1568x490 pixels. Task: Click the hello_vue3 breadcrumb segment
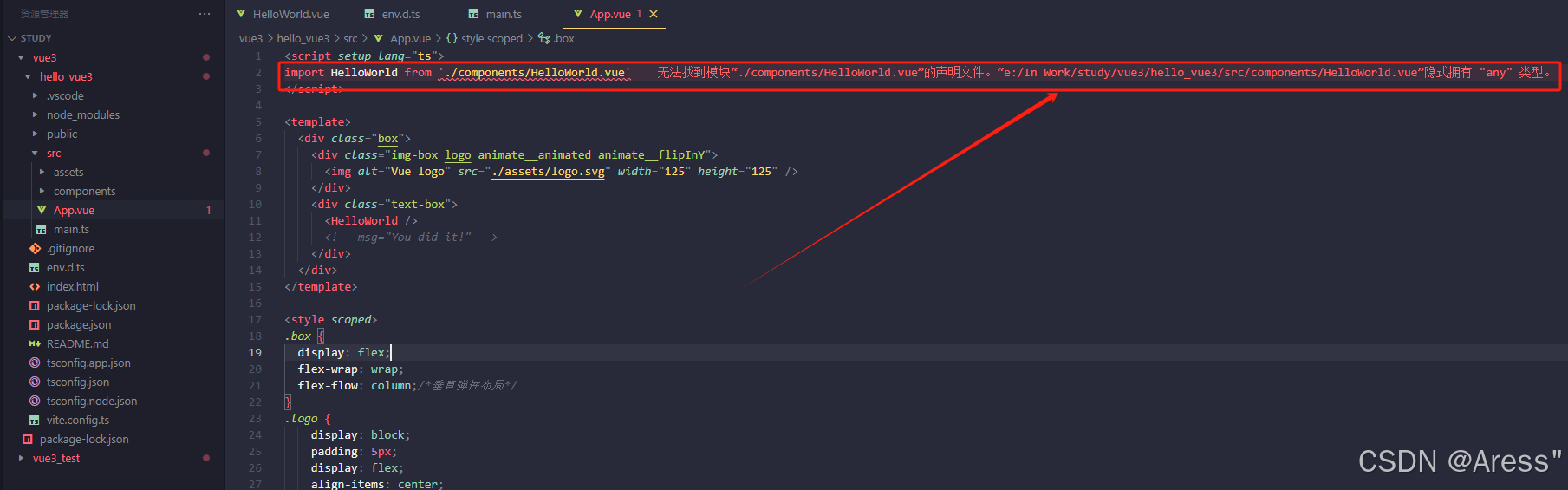pos(303,38)
